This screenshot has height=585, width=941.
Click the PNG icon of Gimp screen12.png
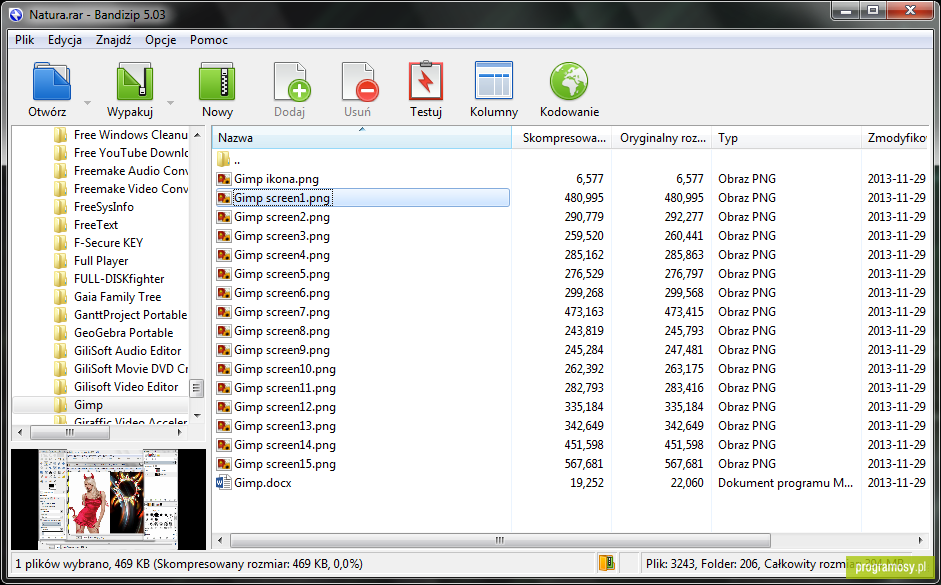pyautogui.click(x=224, y=407)
